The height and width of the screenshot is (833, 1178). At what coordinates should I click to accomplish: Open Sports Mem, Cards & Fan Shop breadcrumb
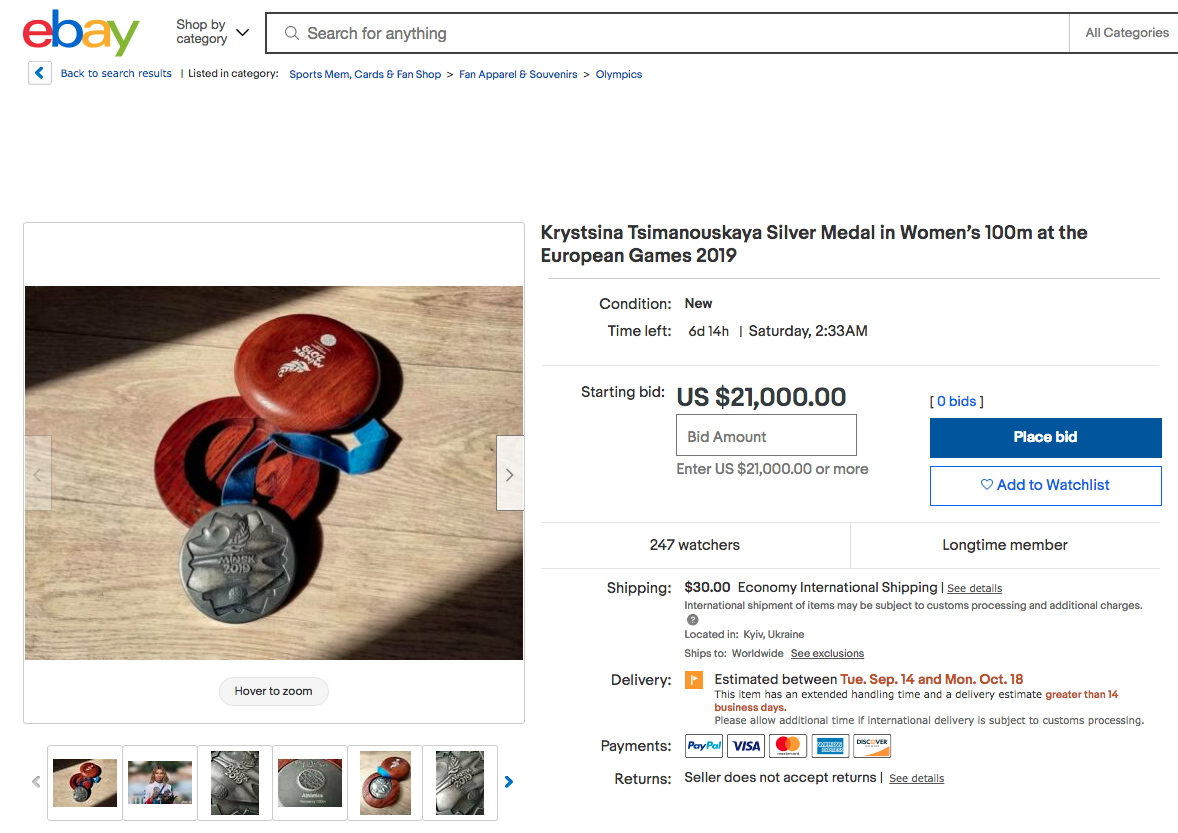pyautogui.click(x=365, y=74)
